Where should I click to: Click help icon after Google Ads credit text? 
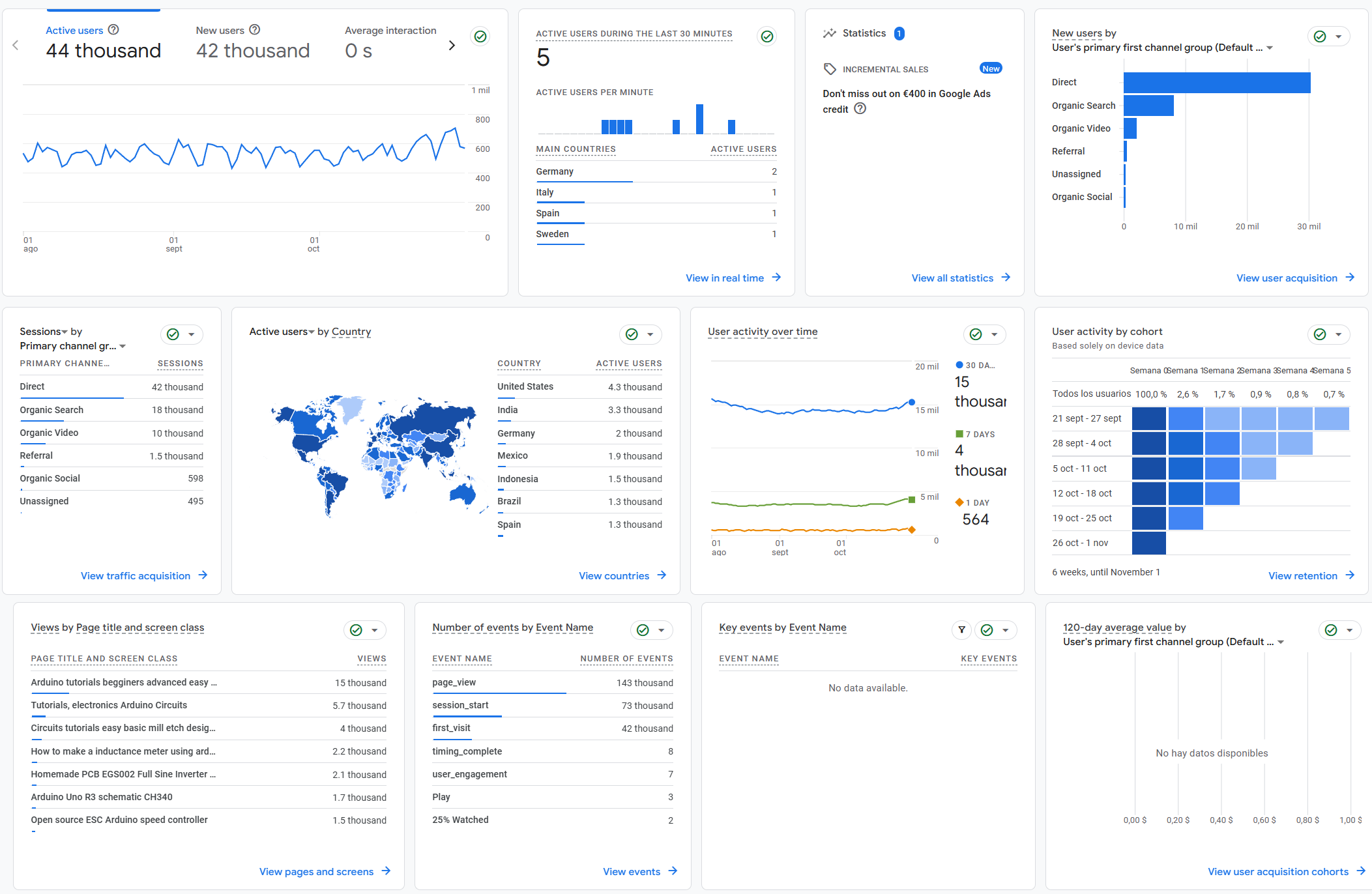(x=860, y=109)
